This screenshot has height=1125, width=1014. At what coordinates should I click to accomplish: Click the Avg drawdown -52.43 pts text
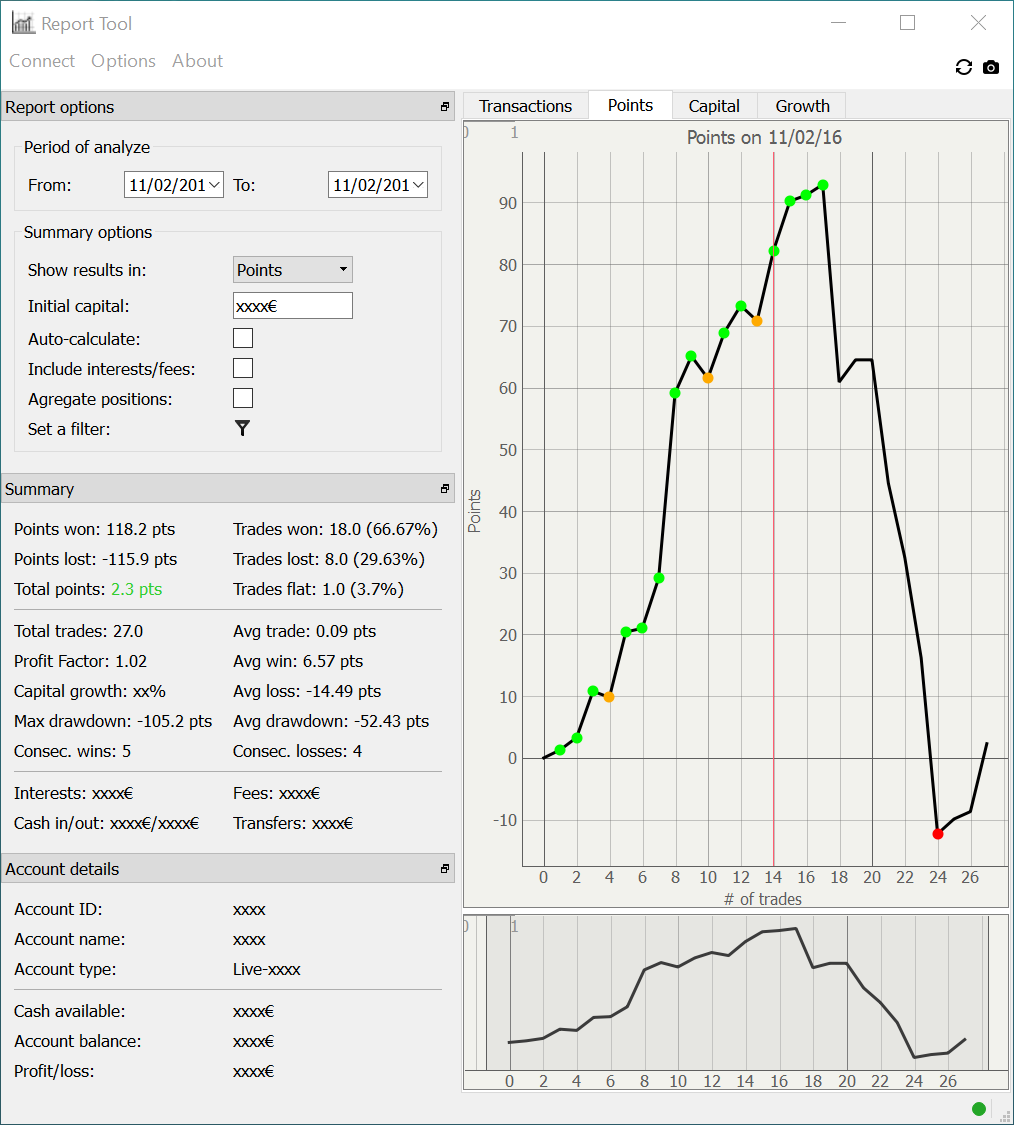coord(331,721)
